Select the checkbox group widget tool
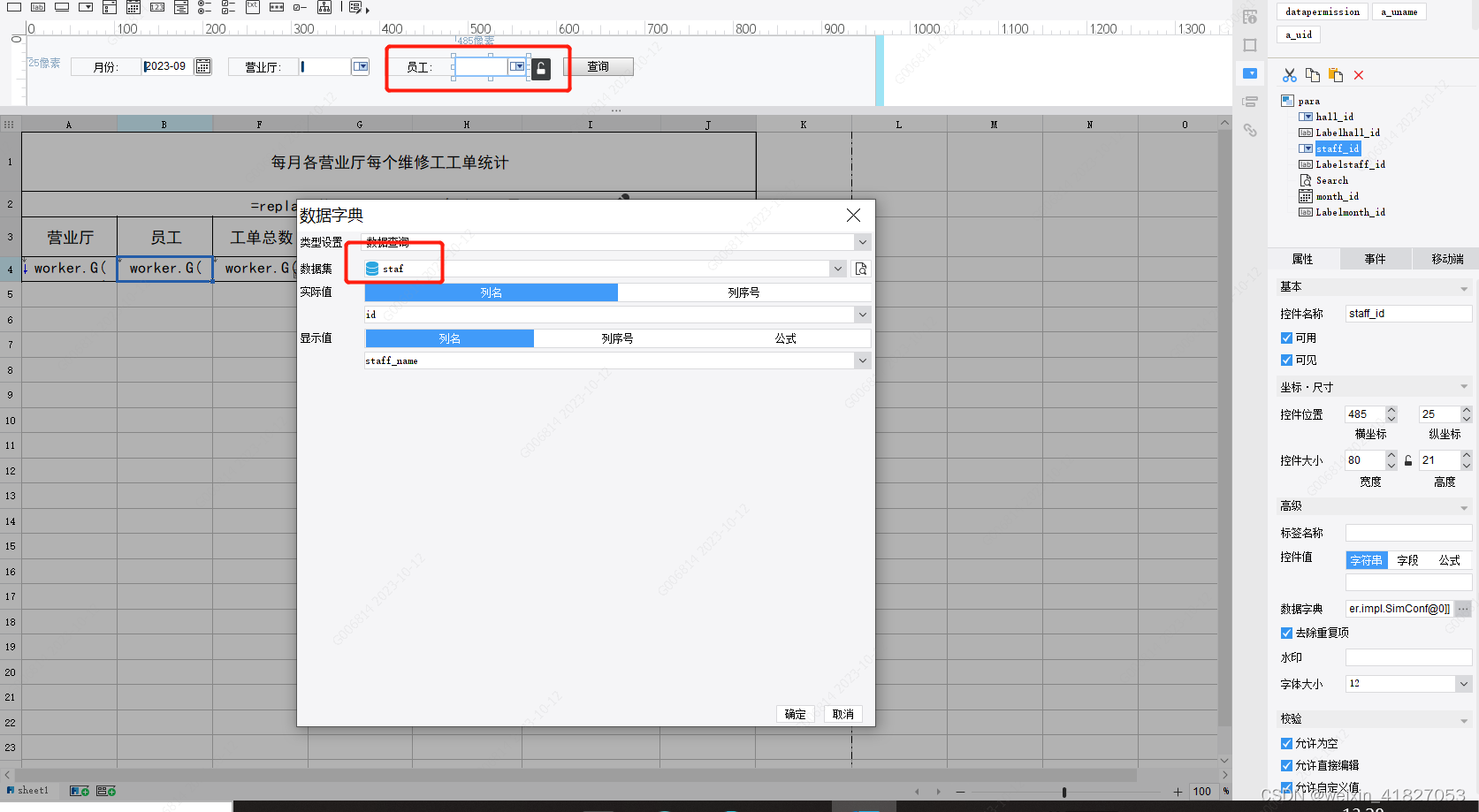 (x=228, y=7)
